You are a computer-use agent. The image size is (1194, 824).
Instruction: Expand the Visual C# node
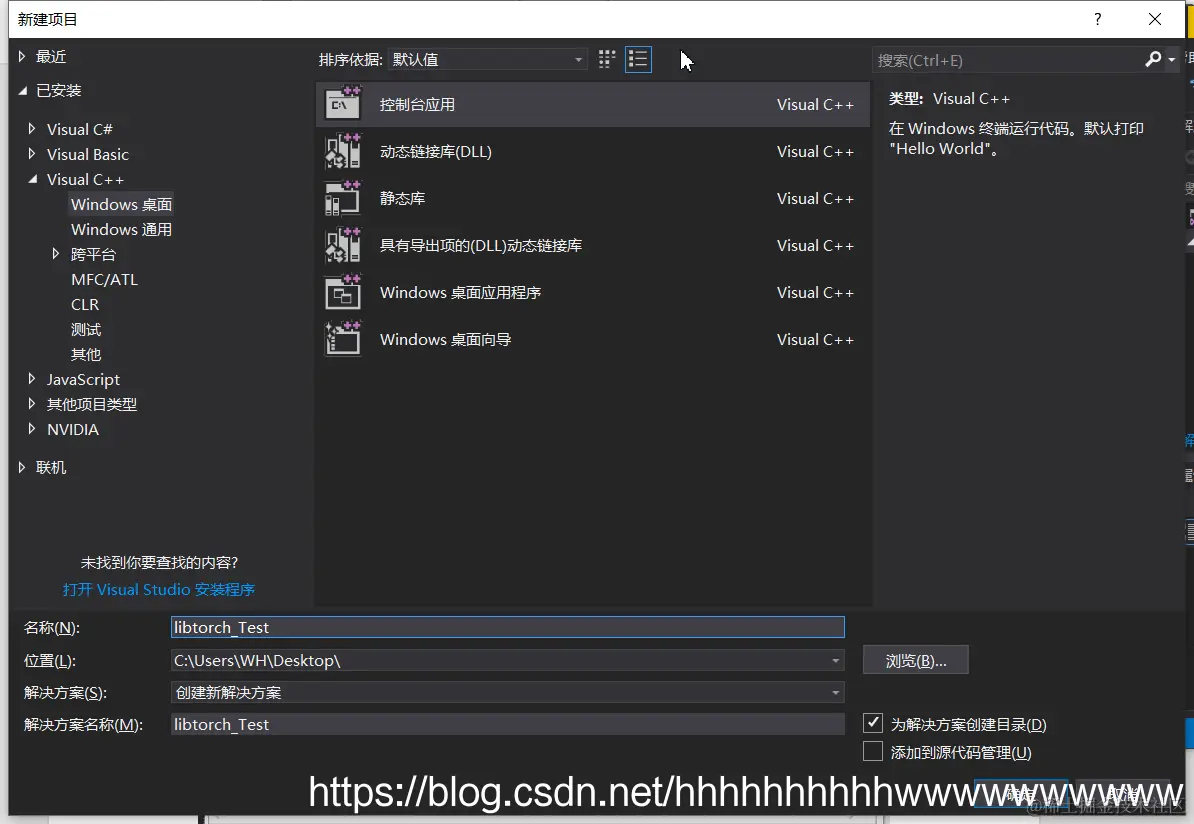[x=31, y=129]
